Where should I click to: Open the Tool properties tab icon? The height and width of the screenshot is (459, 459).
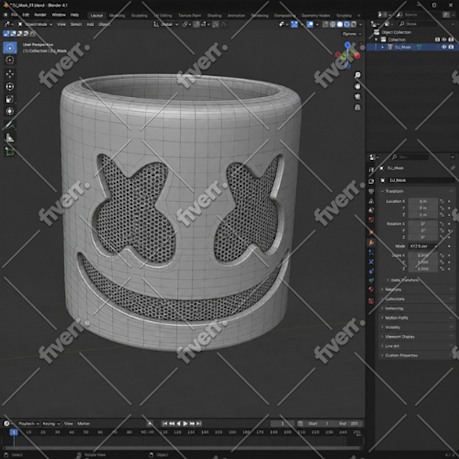371,170
